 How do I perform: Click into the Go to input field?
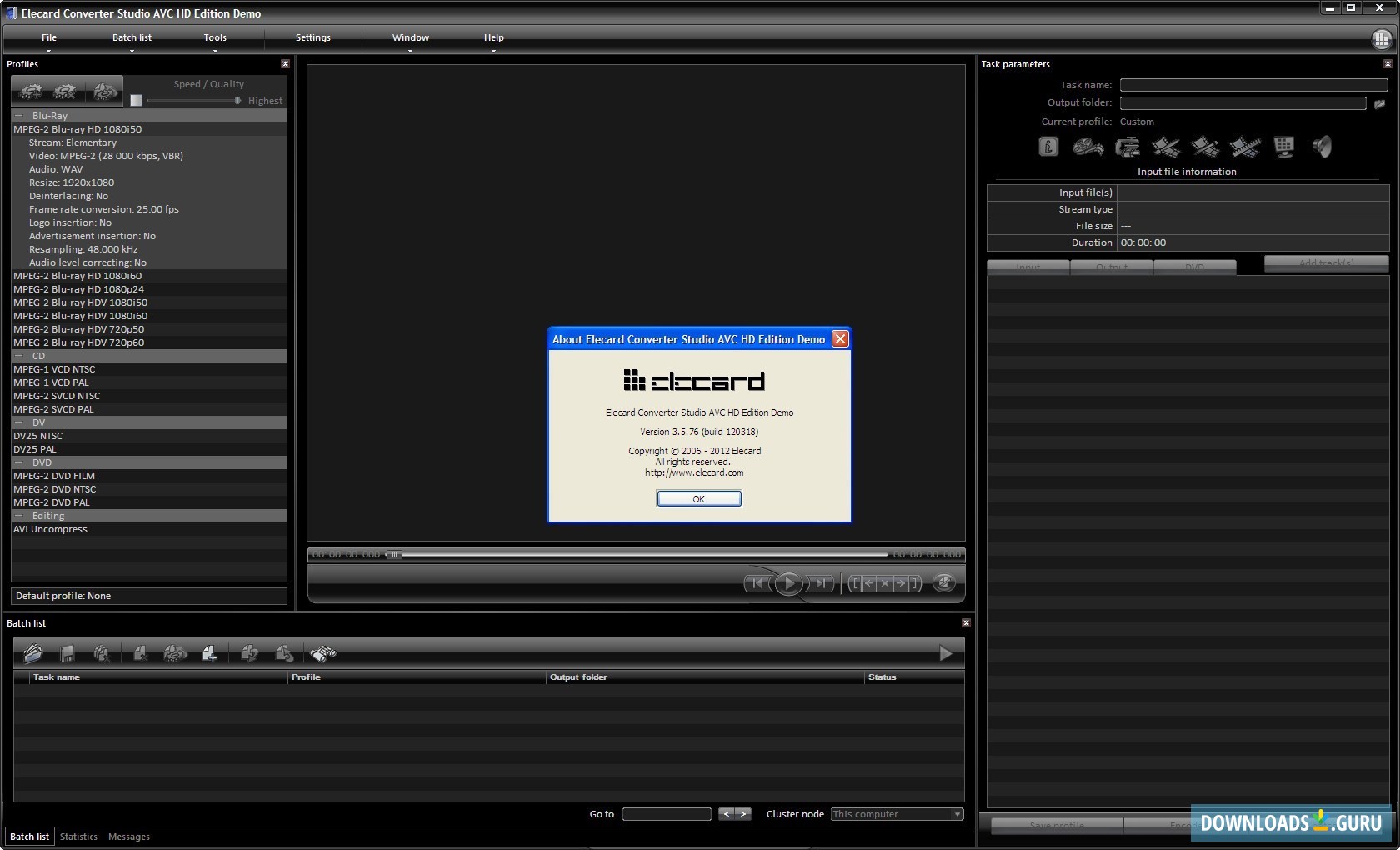pyautogui.click(x=667, y=814)
